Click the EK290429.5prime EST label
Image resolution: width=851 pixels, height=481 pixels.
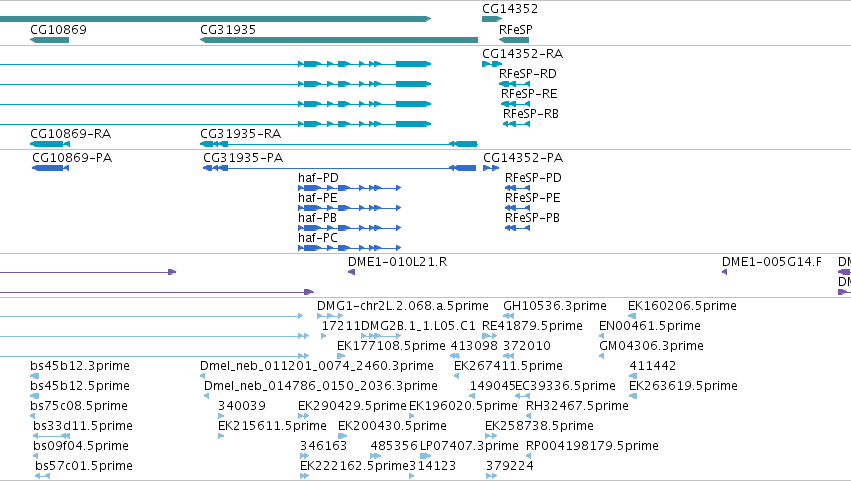click(x=352, y=406)
